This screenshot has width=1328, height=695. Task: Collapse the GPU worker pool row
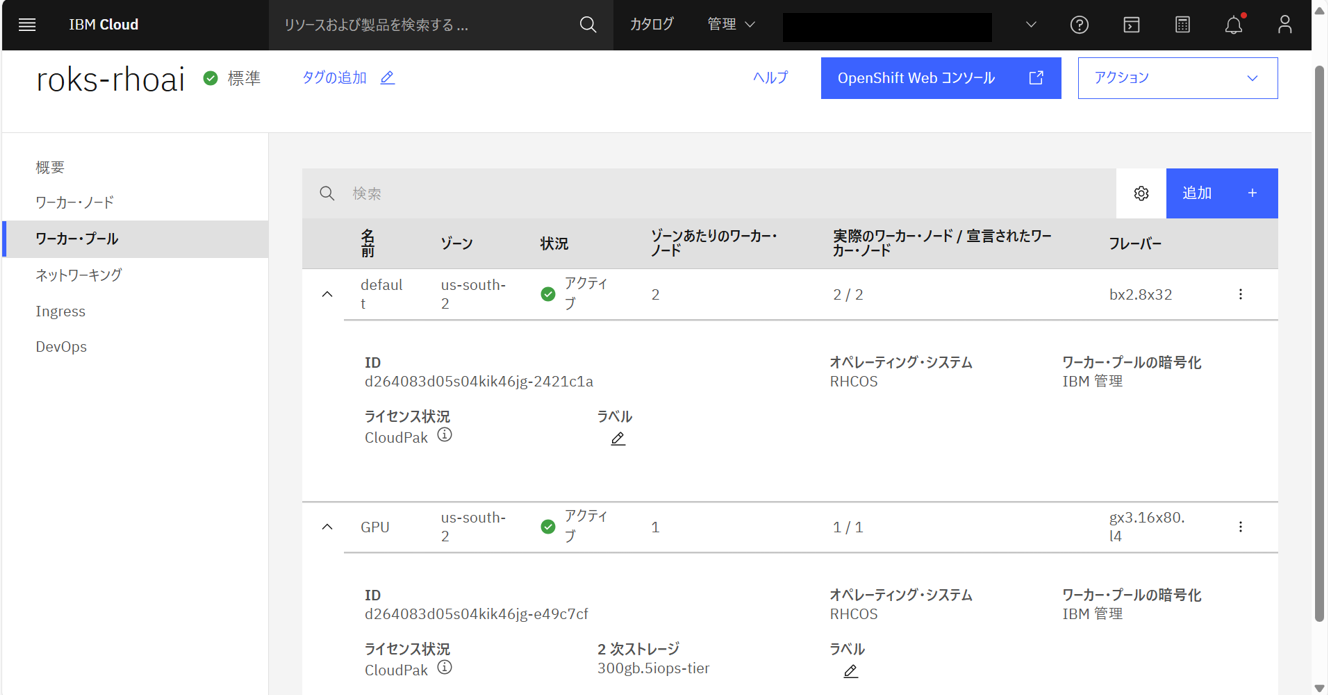tap(327, 527)
